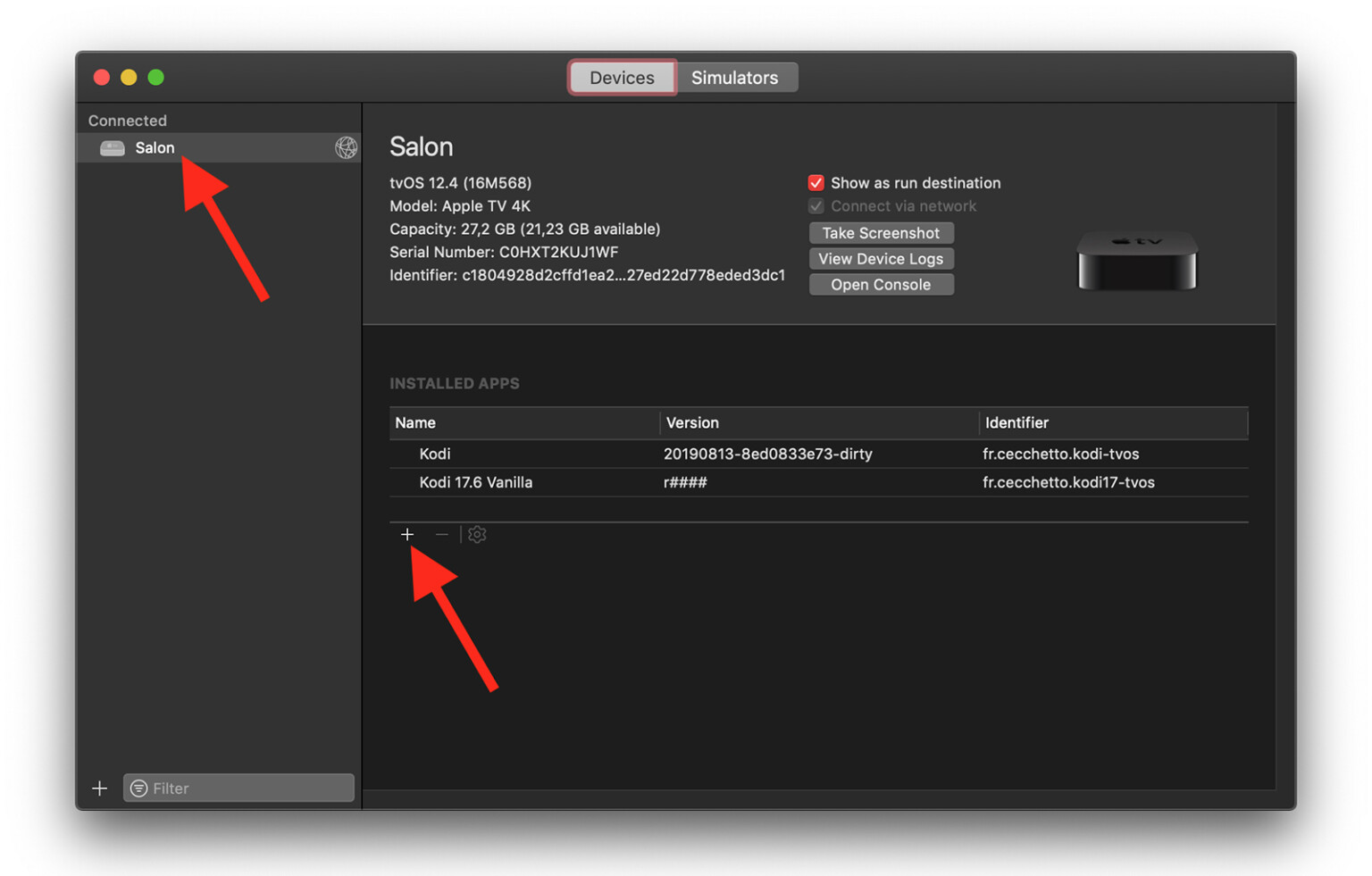
Task: Switch to the Devices tab
Action: [x=622, y=78]
